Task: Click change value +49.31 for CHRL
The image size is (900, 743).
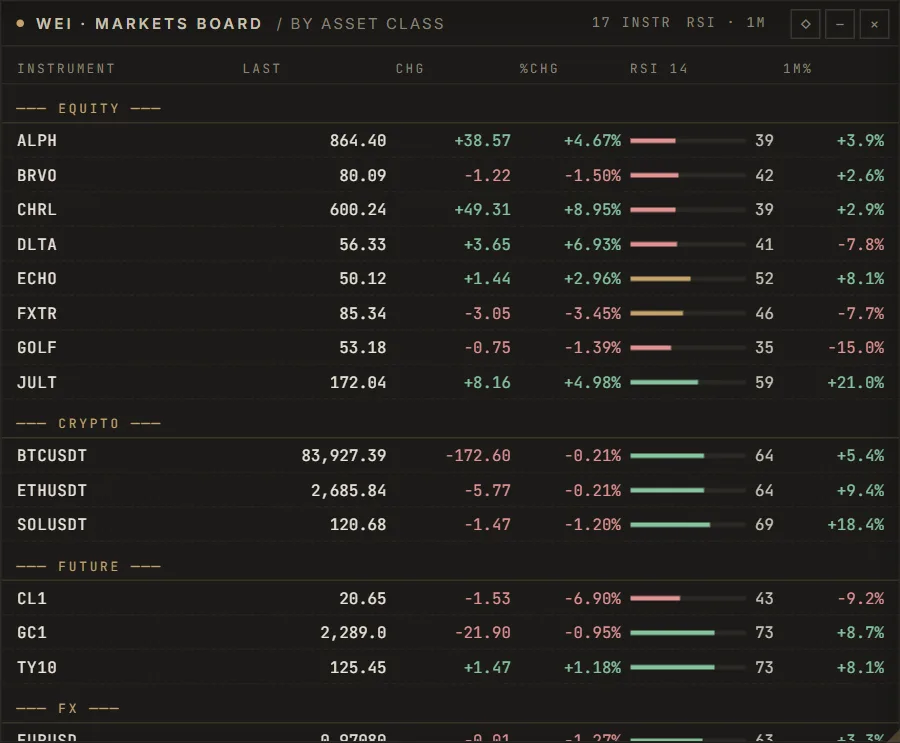Action: coord(482,210)
